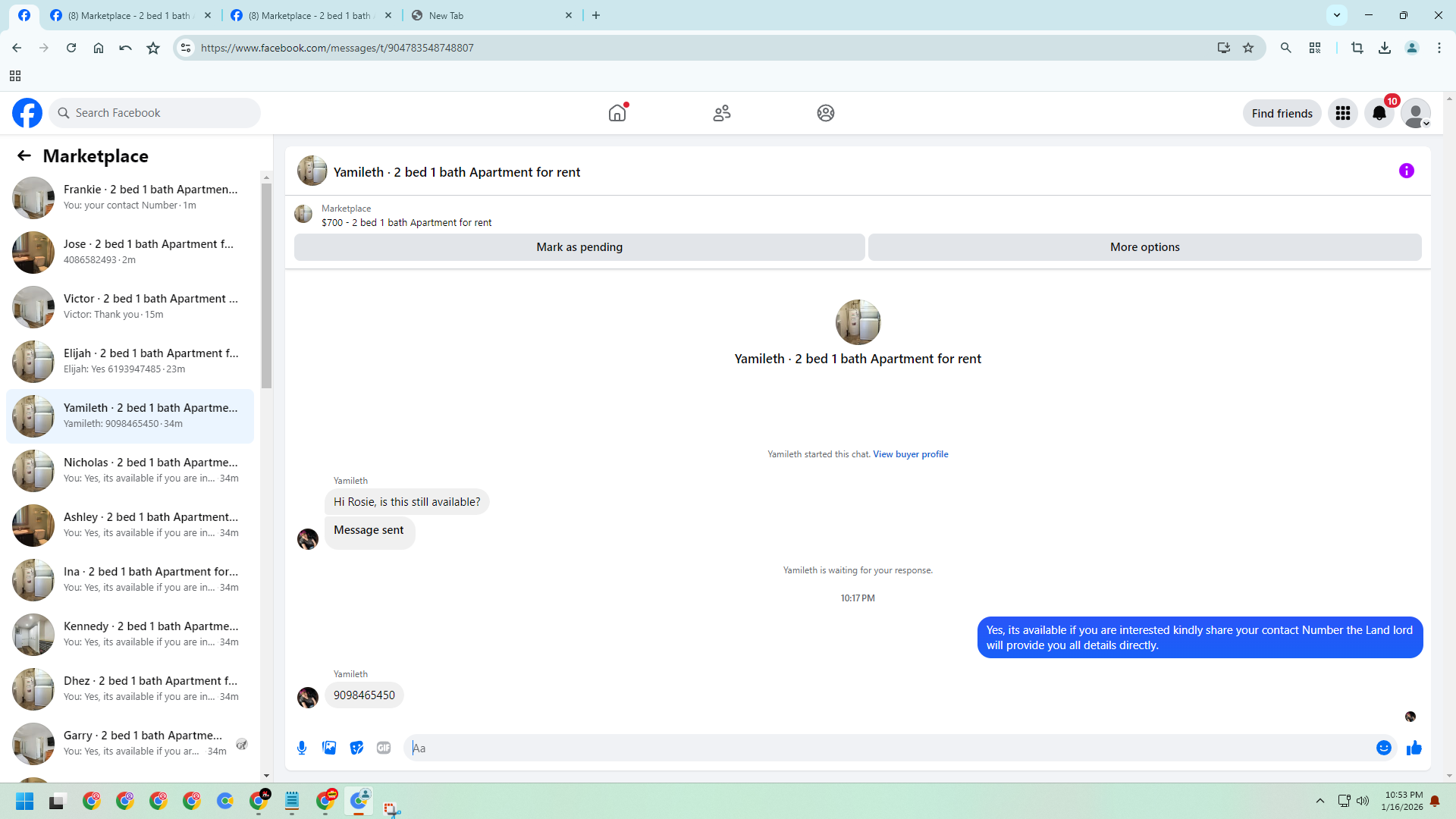Viewport: 1456px width, 819px height.
Task: Open the Facebook apps grid menu
Action: pyautogui.click(x=1343, y=113)
